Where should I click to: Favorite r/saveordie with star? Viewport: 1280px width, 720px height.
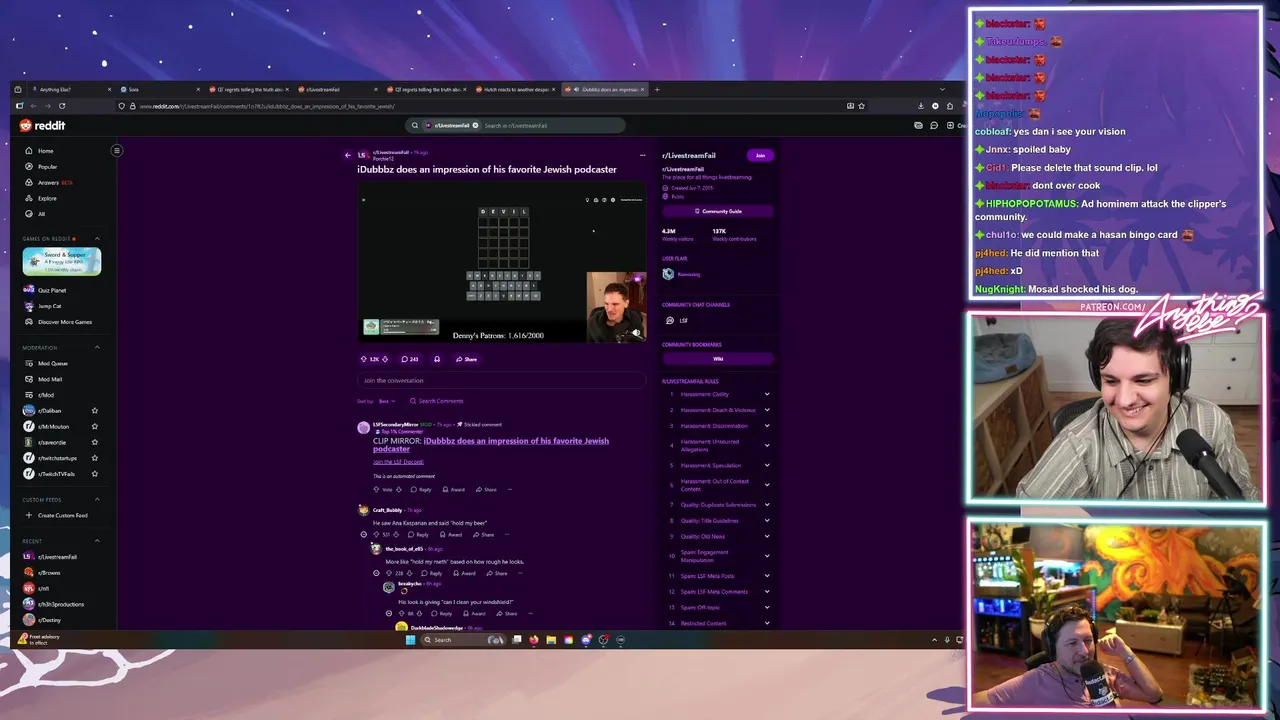click(x=95, y=442)
